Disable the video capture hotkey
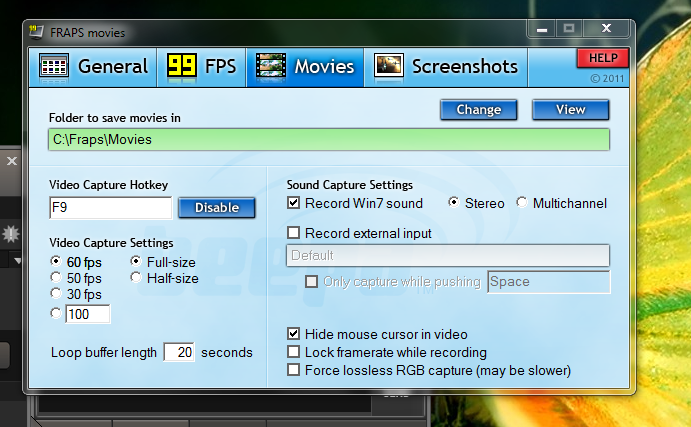 tap(217, 208)
